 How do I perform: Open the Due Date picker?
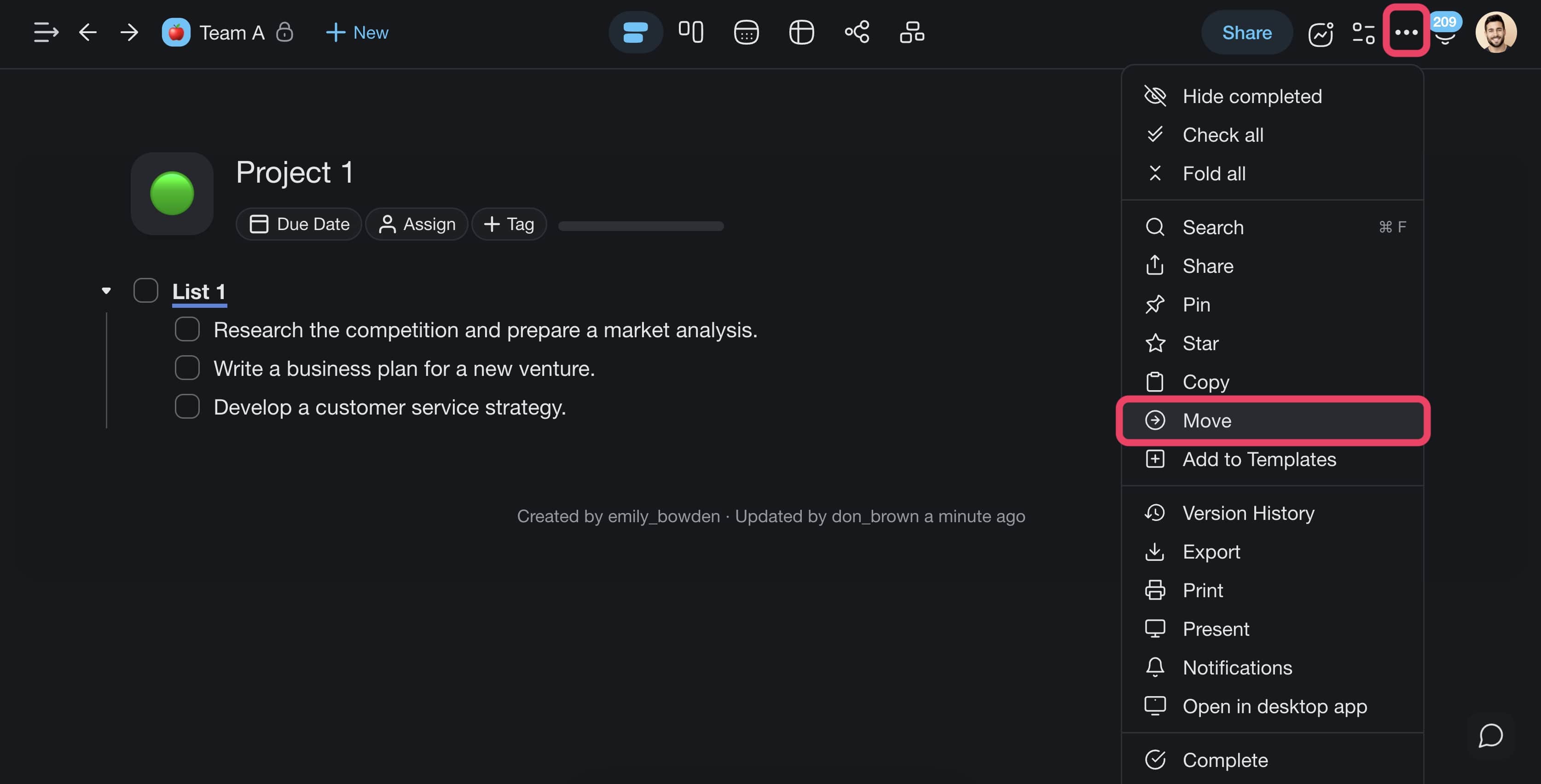click(x=299, y=224)
